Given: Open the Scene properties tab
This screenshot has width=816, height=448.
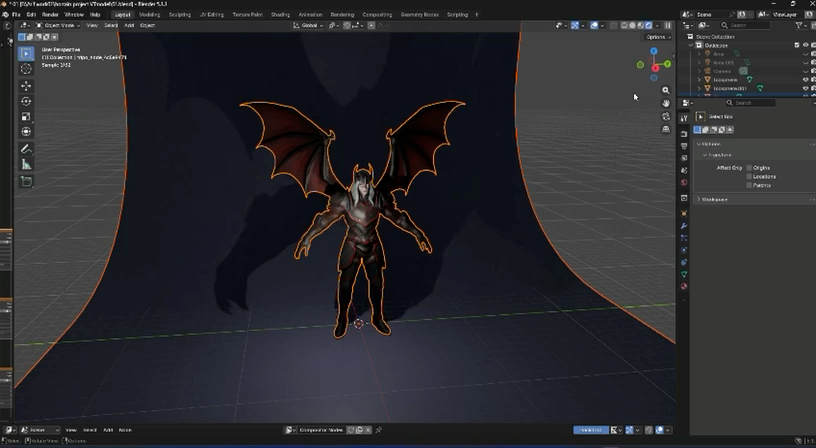Looking at the screenshot, I should click(684, 170).
